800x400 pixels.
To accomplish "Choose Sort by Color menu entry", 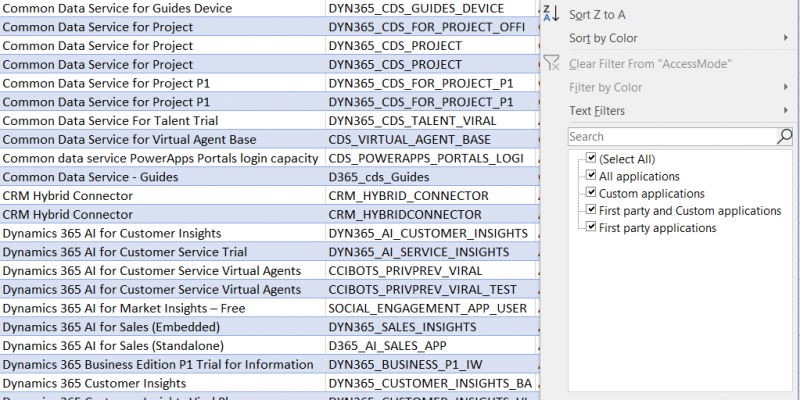I will 603,38.
